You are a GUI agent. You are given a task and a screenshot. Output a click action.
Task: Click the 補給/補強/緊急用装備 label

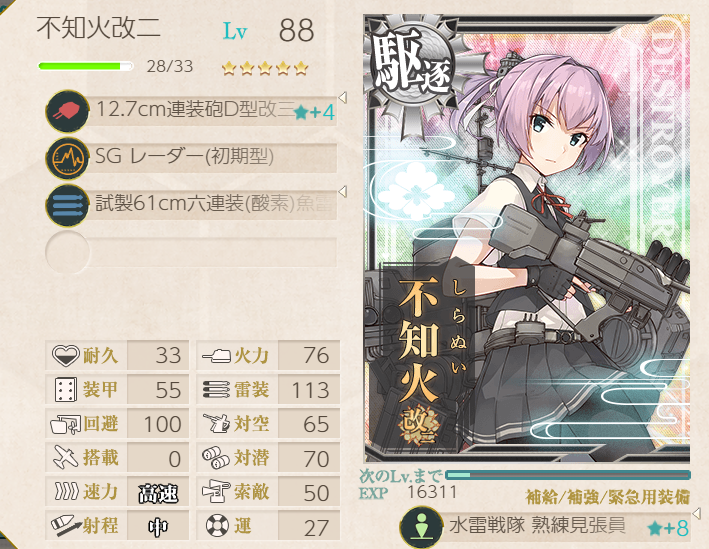(608, 497)
